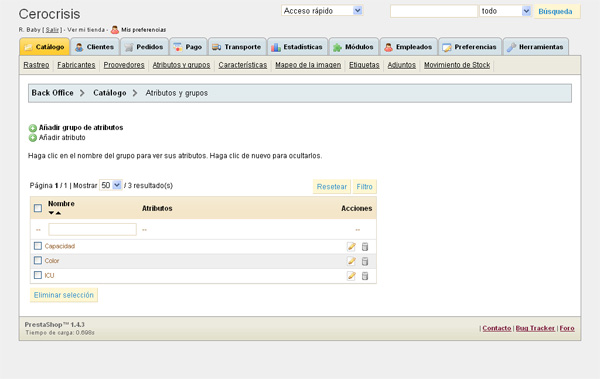
Task: Click Back Office breadcrumb
Action: point(52,93)
